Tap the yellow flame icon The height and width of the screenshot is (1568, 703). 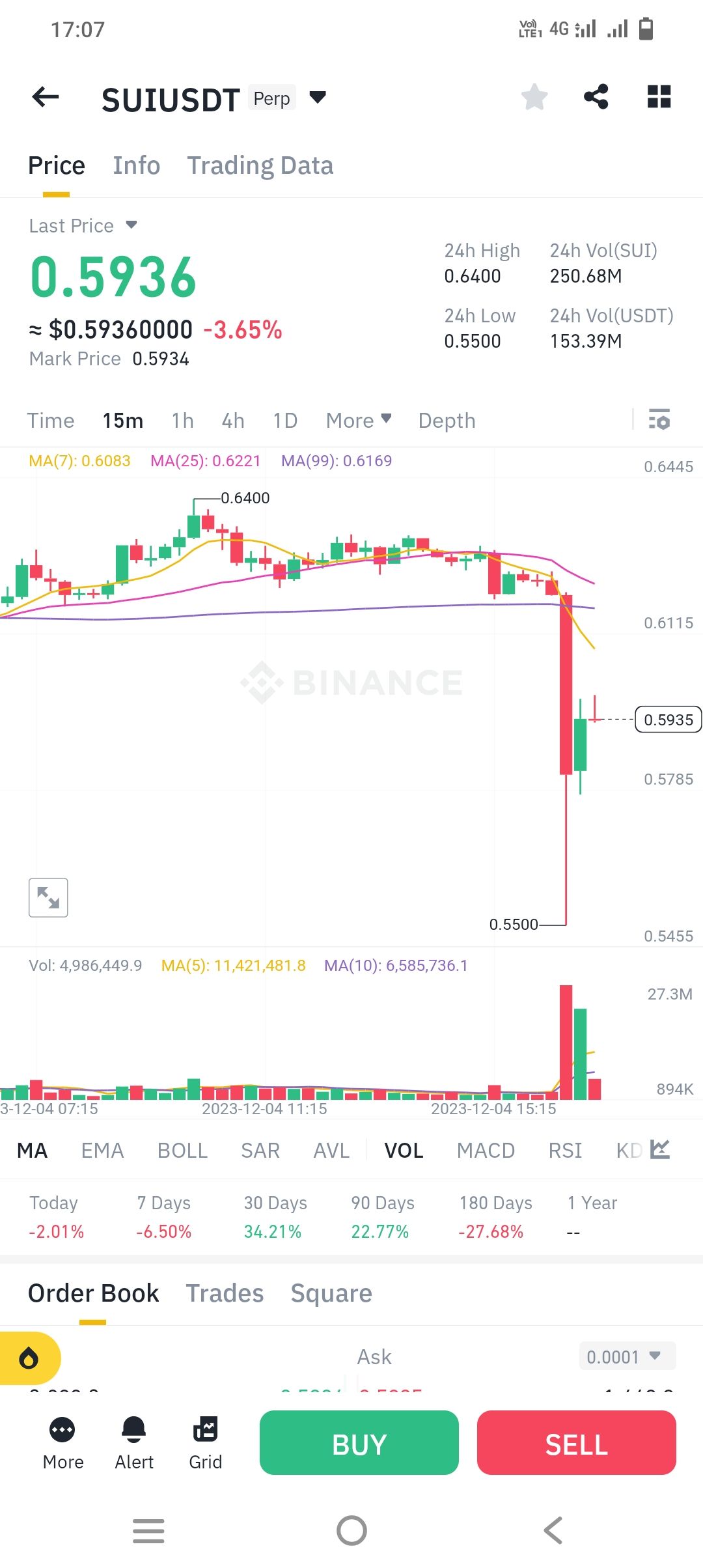point(29,1358)
